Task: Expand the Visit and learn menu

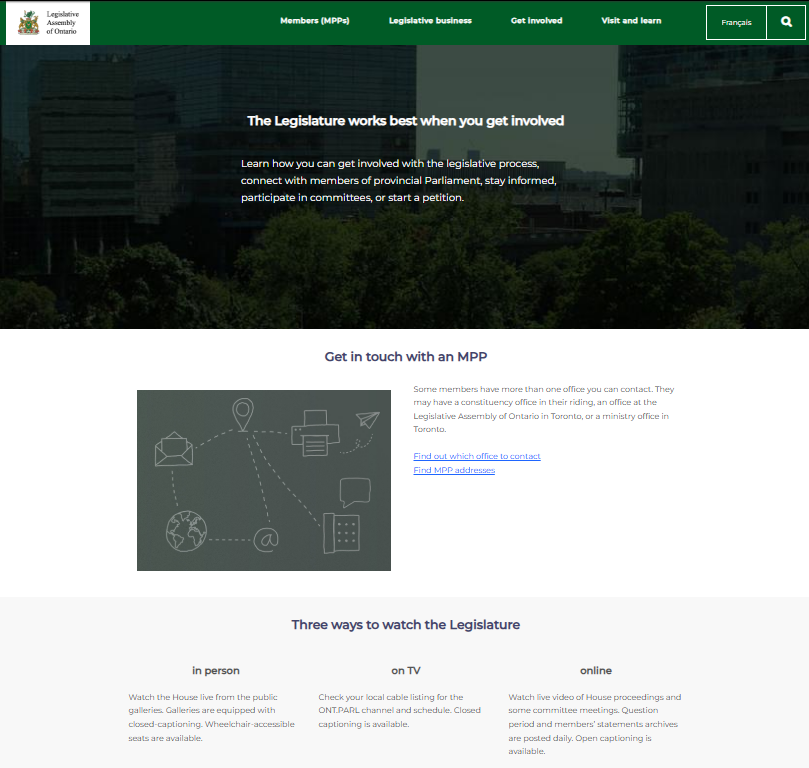Action: (631, 21)
